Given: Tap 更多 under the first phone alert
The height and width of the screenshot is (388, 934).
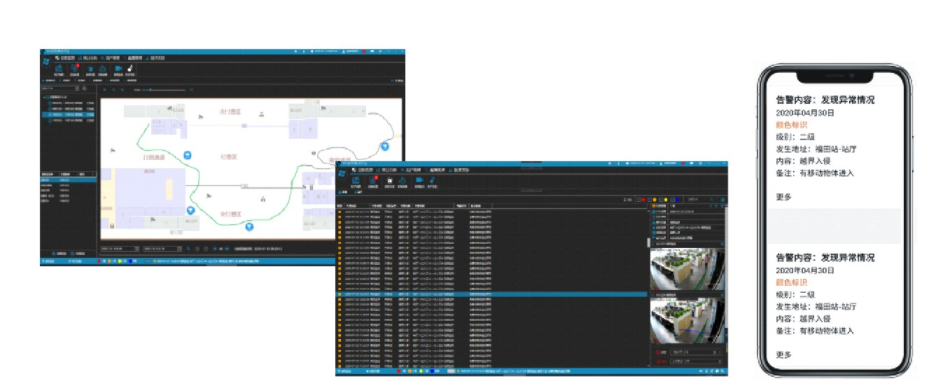Looking at the screenshot, I should 784,197.
